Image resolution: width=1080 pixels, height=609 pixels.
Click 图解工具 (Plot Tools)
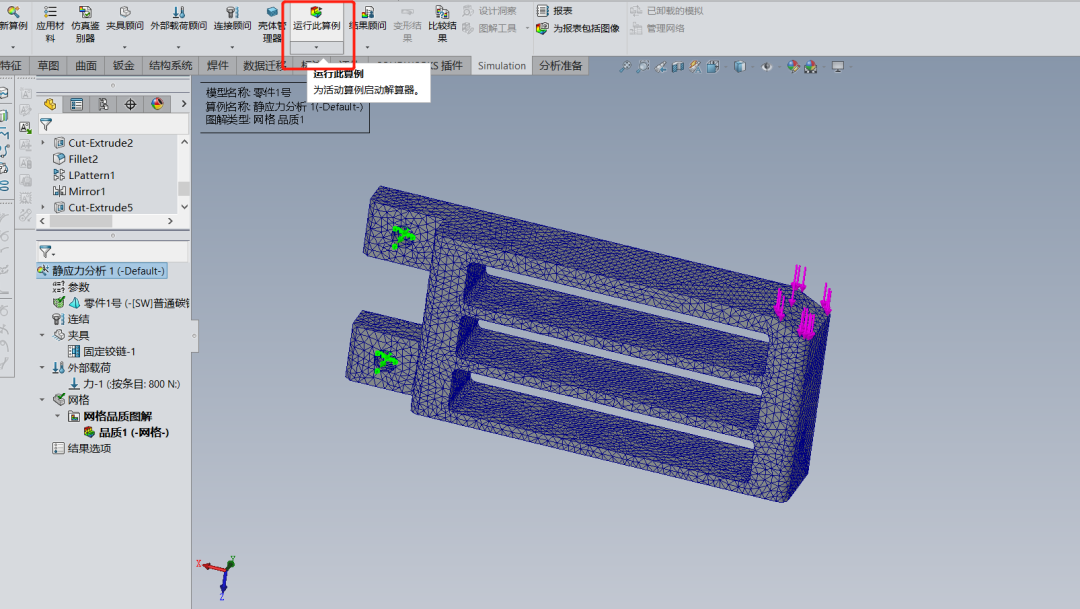tap(489, 28)
